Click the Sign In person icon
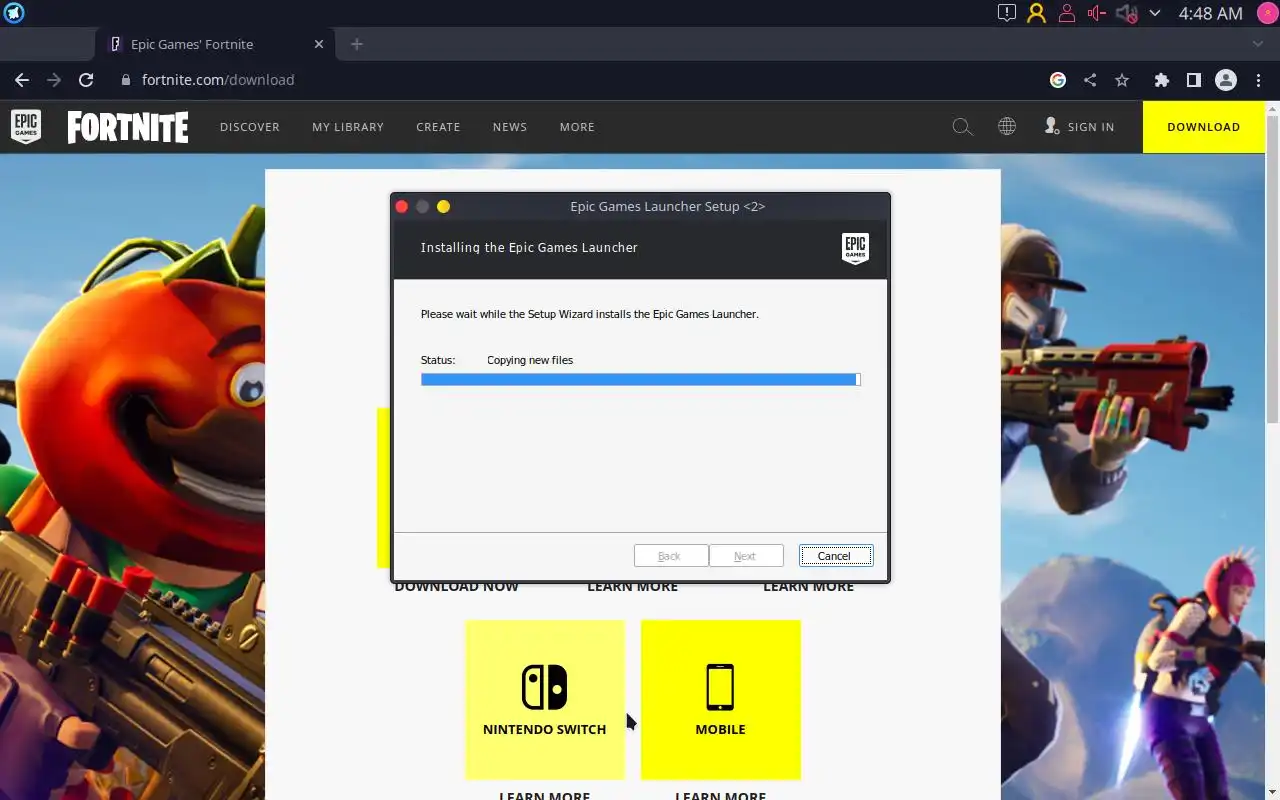Screen dimensions: 1280x800 pyautogui.click(x=1051, y=126)
